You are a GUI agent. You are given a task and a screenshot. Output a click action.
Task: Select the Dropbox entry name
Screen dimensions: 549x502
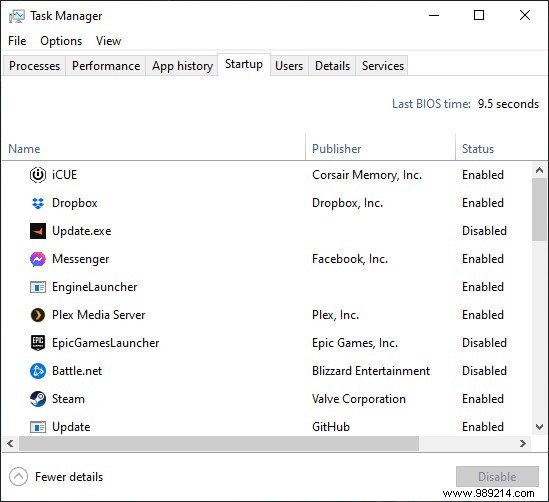75,203
